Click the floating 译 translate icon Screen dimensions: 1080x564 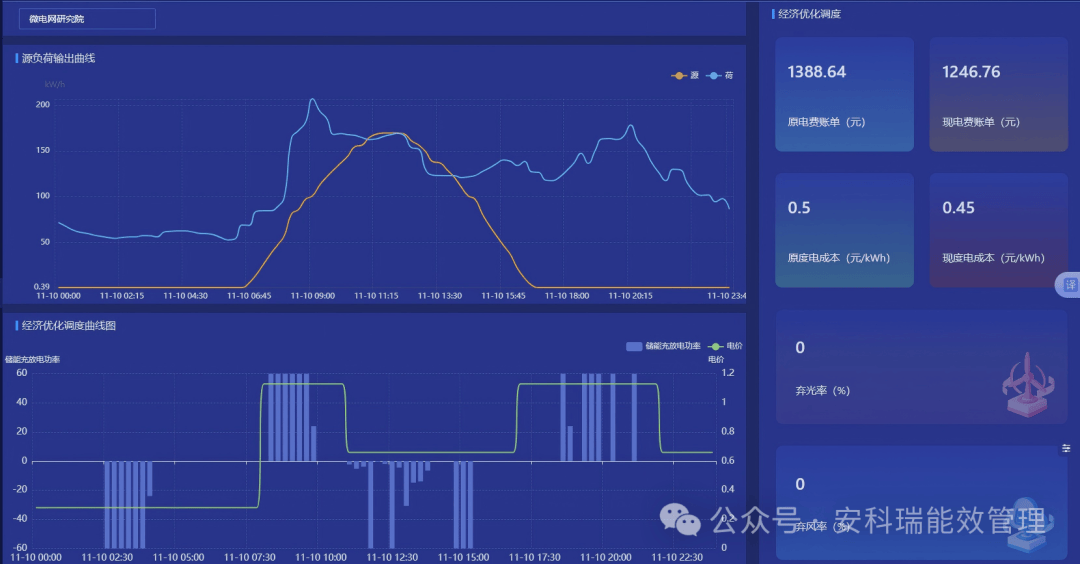point(1069,285)
